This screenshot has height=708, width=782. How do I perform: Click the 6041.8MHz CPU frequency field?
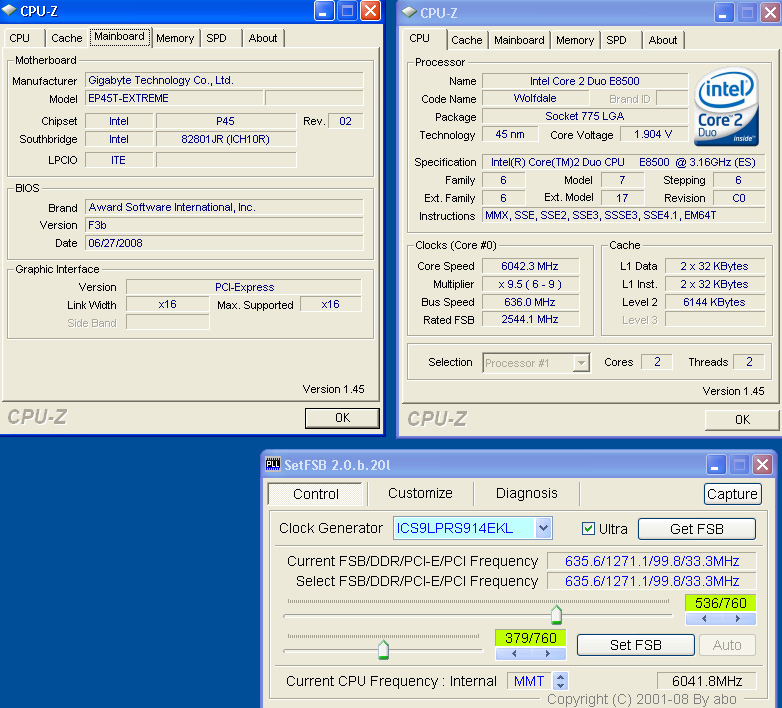(707, 681)
